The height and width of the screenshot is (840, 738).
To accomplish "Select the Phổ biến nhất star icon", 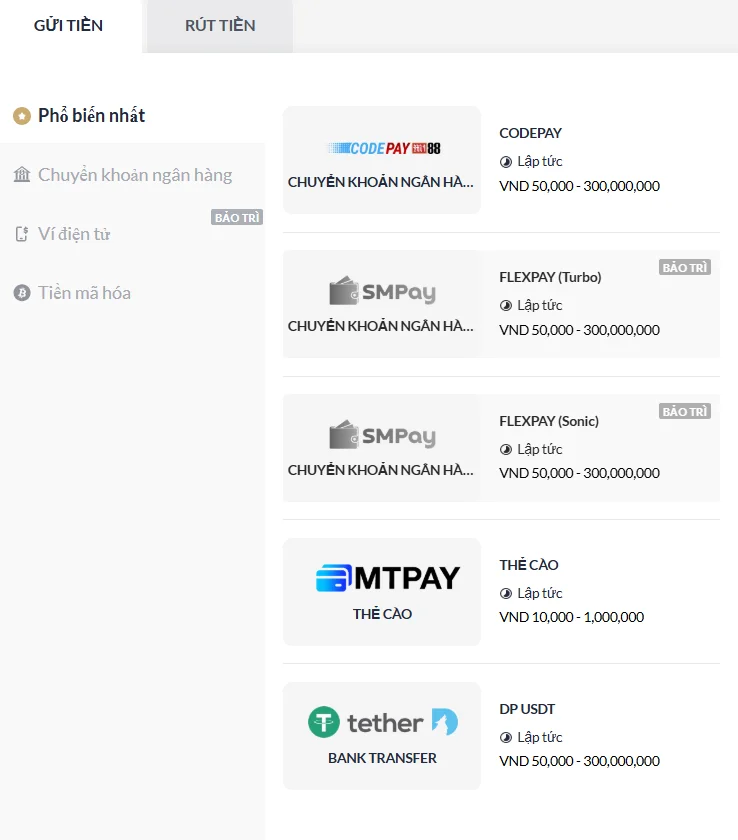I will click(22, 116).
